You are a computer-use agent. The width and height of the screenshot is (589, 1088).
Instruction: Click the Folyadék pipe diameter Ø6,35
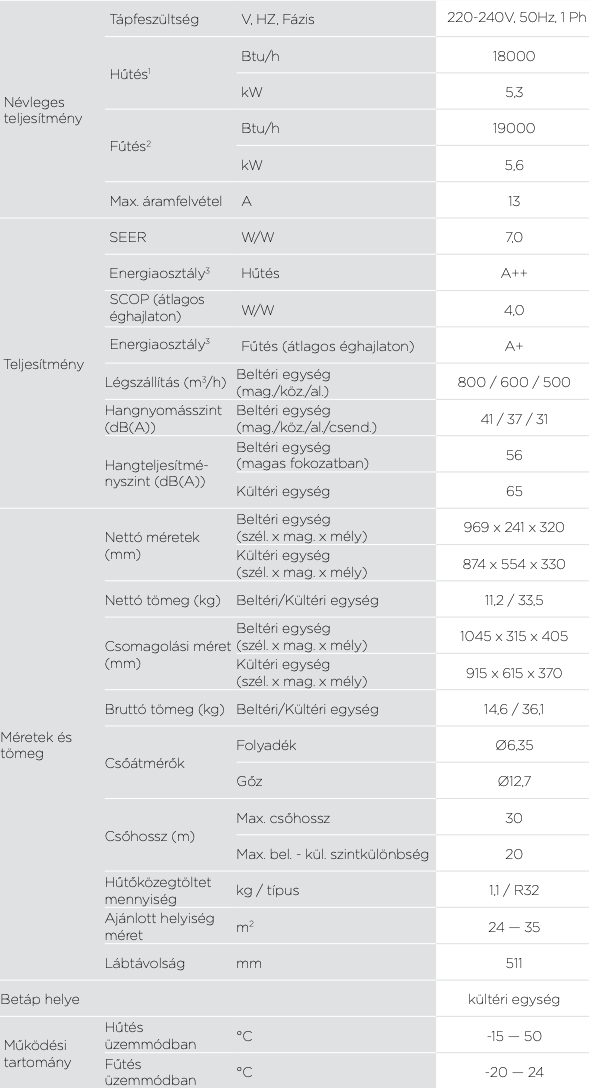(x=514, y=745)
